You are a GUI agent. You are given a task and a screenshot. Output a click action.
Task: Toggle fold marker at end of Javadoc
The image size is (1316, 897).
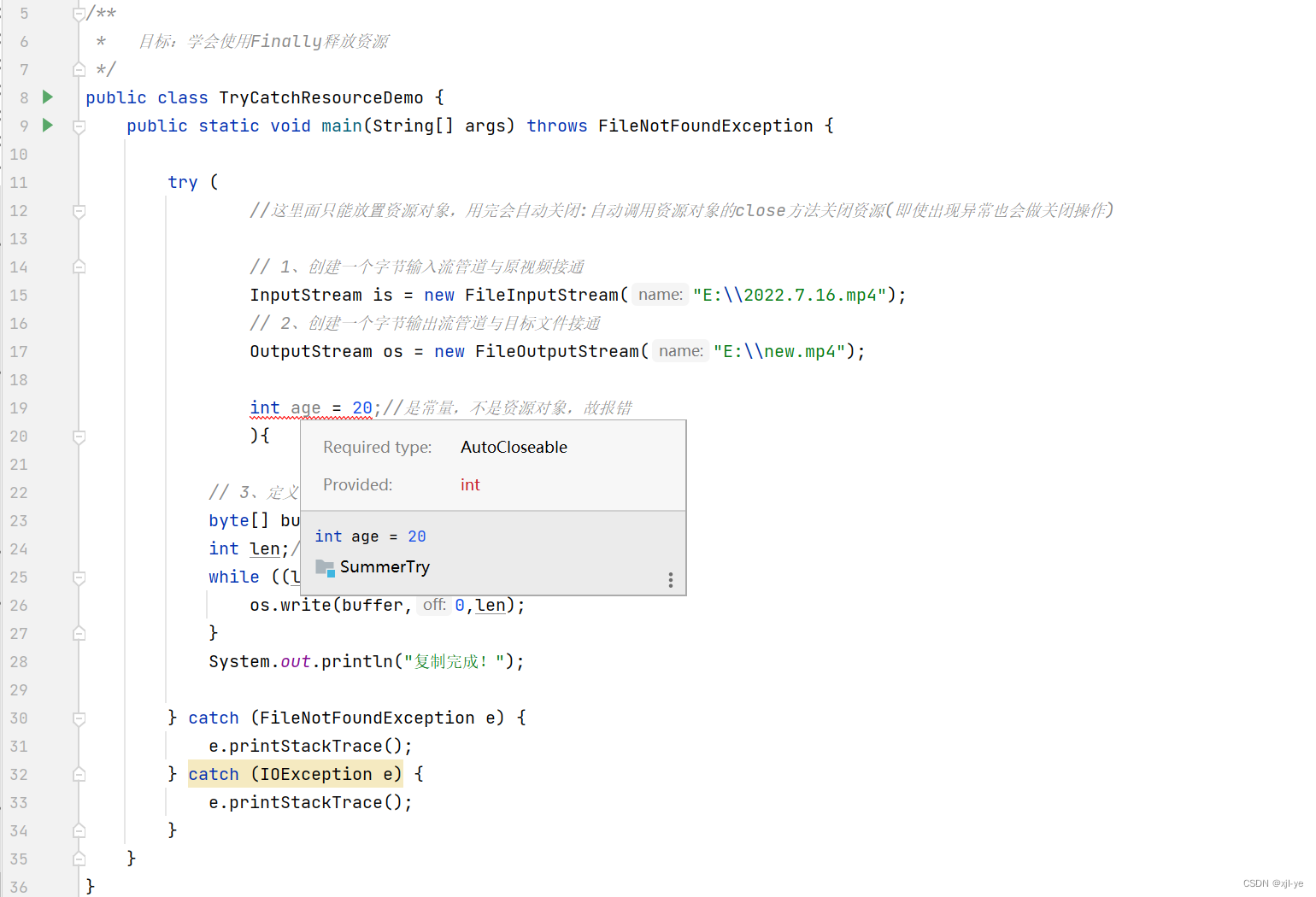click(79, 70)
